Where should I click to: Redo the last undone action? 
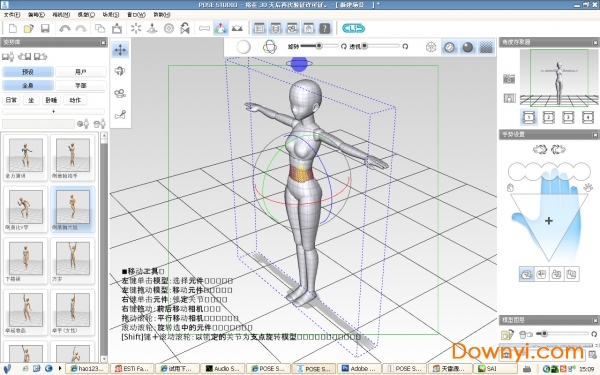coord(81,28)
